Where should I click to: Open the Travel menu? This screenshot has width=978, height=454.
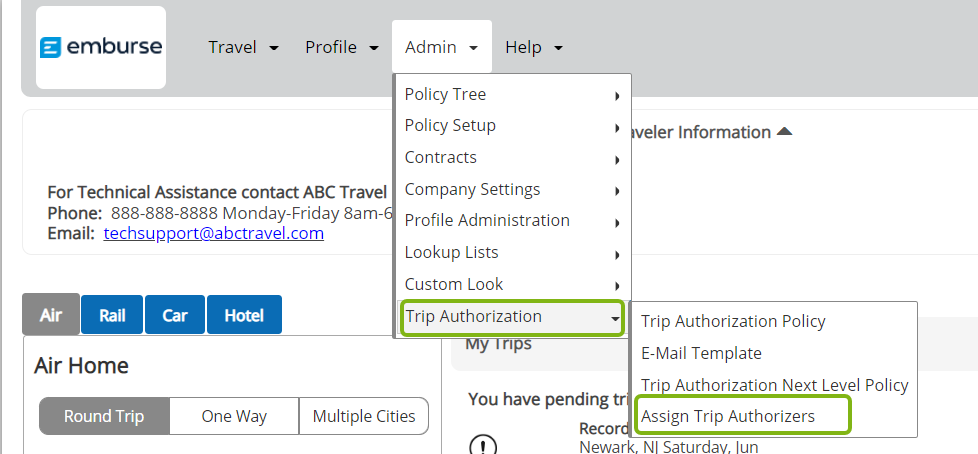(243, 47)
